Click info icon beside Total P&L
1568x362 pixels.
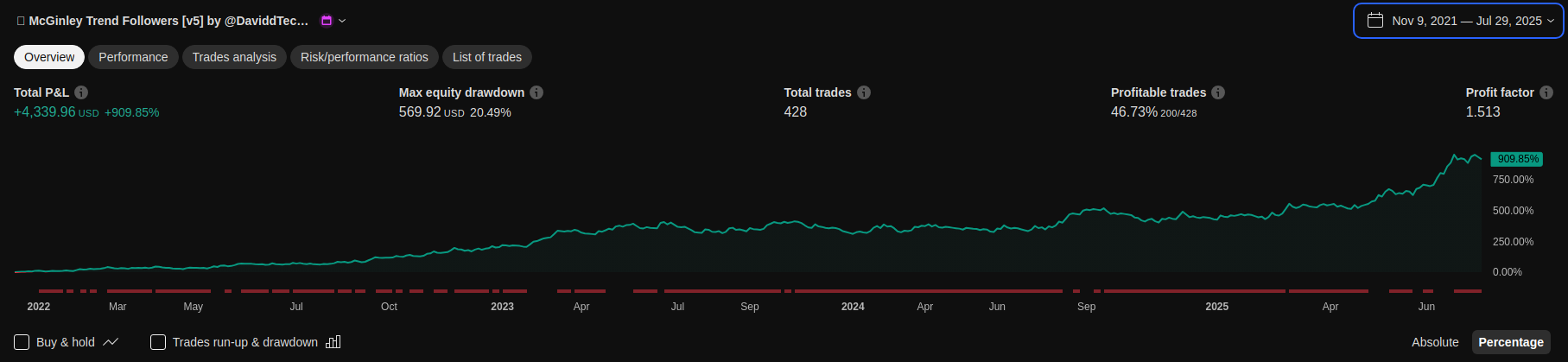tap(81, 92)
